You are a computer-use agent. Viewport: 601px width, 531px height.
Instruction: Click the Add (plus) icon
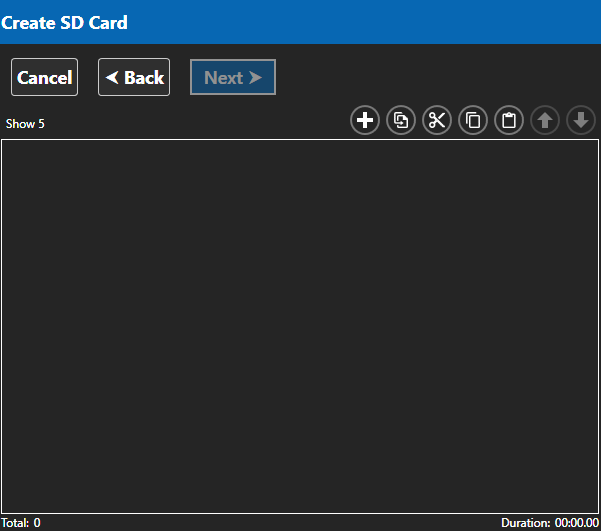point(365,120)
